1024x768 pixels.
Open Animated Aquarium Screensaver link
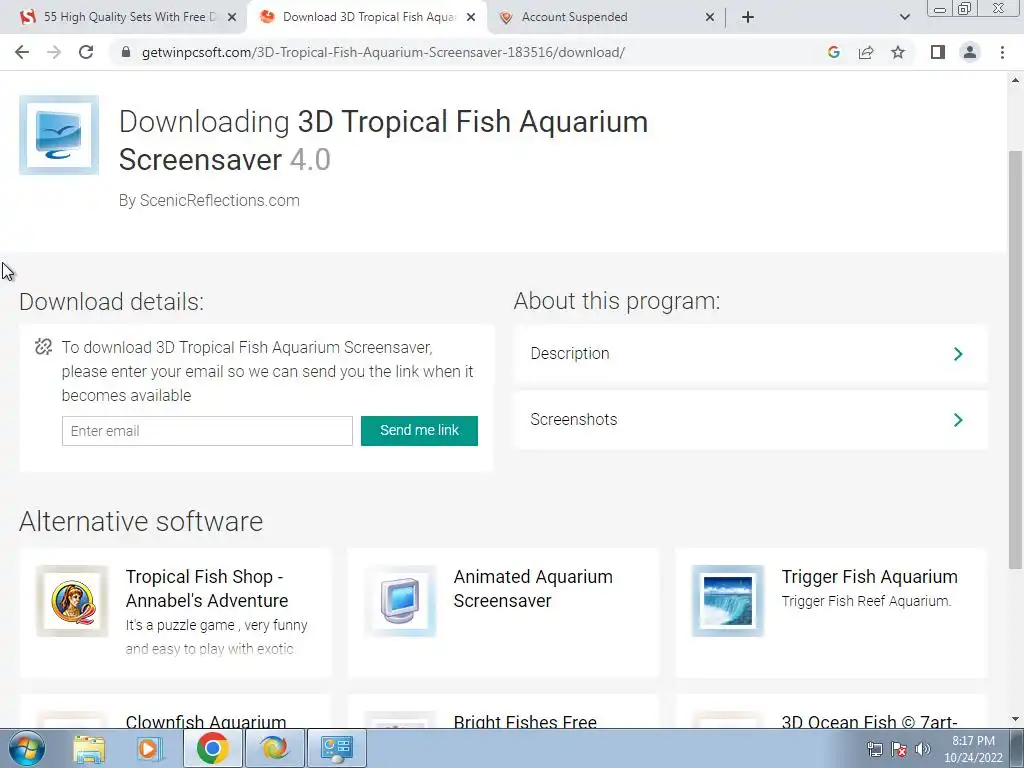click(x=533, y=588)
